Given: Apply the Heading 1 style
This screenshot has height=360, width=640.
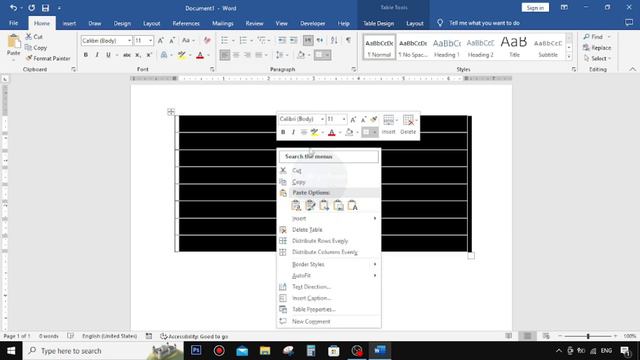Looking at the screenshot, I should tap(447, 47).
